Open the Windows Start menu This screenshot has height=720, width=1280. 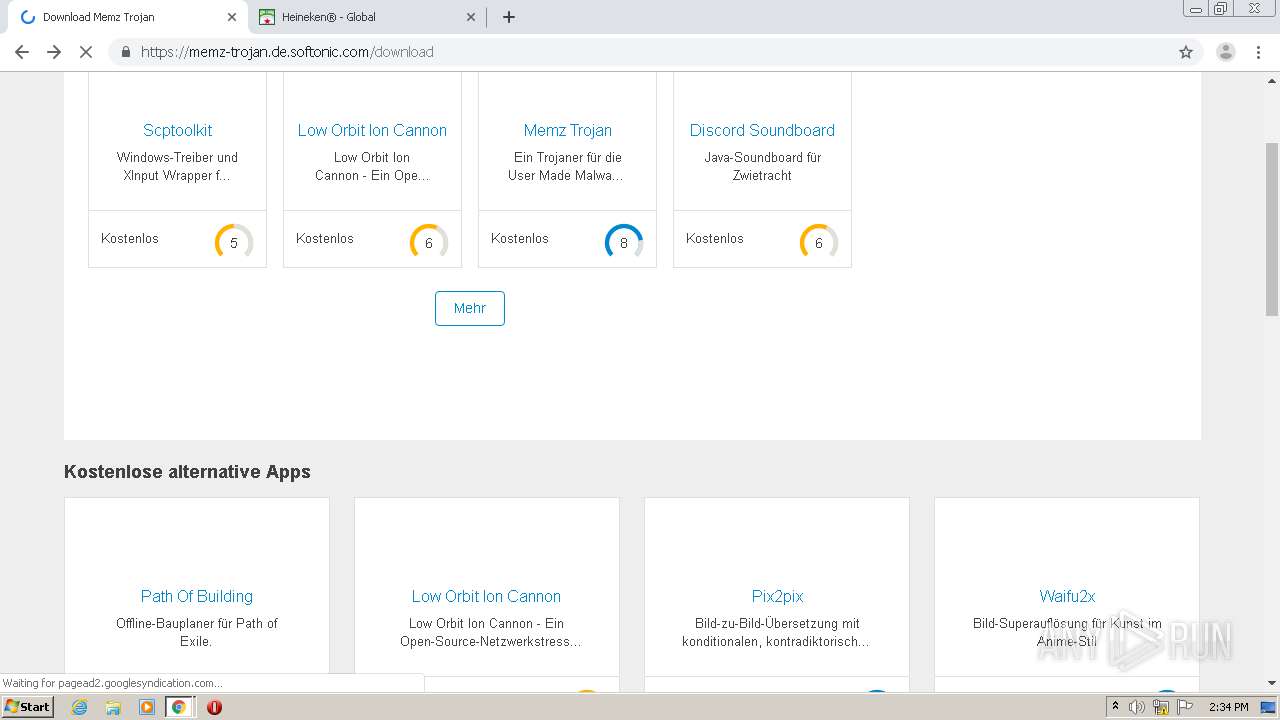(27, 706)
